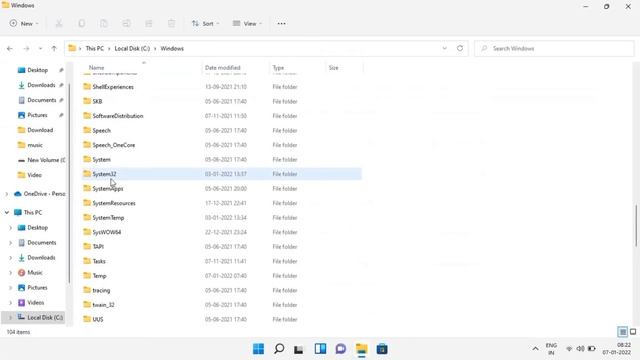
Task: Open clock and date flyout
Action: (x=617, y=349)
